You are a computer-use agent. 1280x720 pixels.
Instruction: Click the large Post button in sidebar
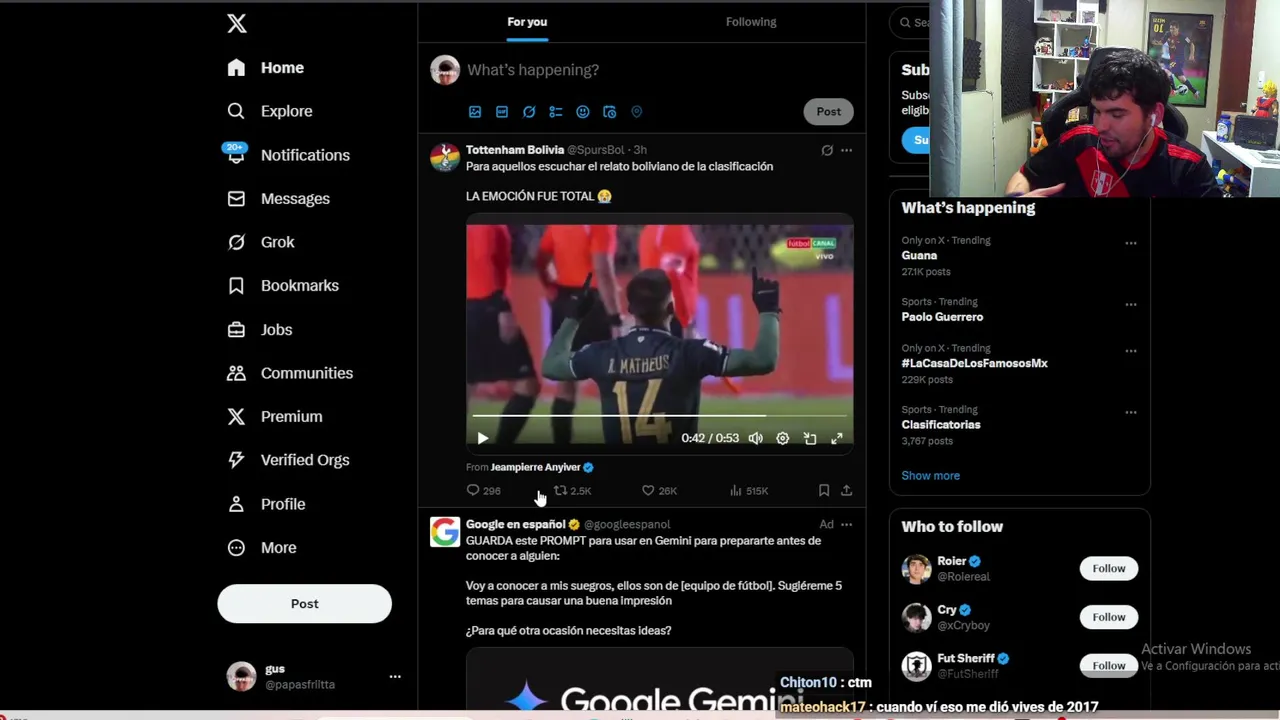pos(305,604)
